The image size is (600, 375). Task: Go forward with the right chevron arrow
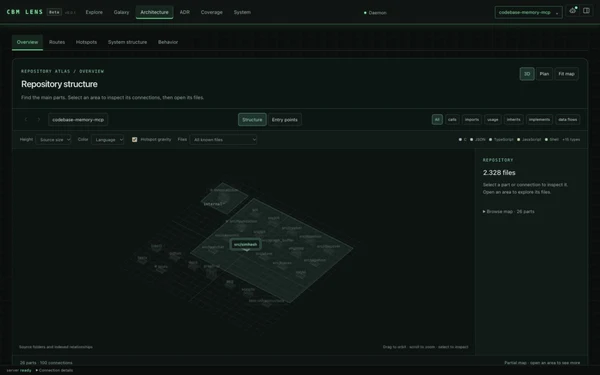(39, 119)
